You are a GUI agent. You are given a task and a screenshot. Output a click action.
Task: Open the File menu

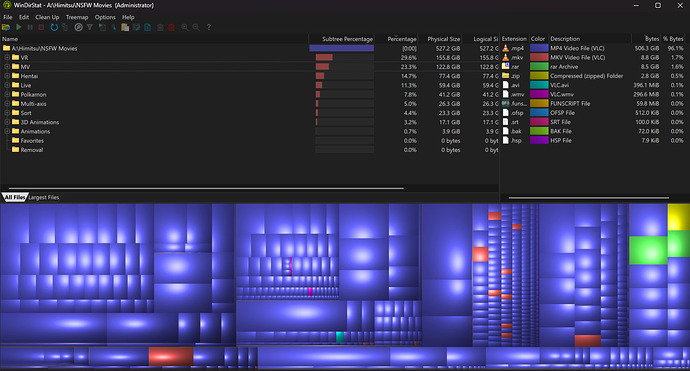8,17
